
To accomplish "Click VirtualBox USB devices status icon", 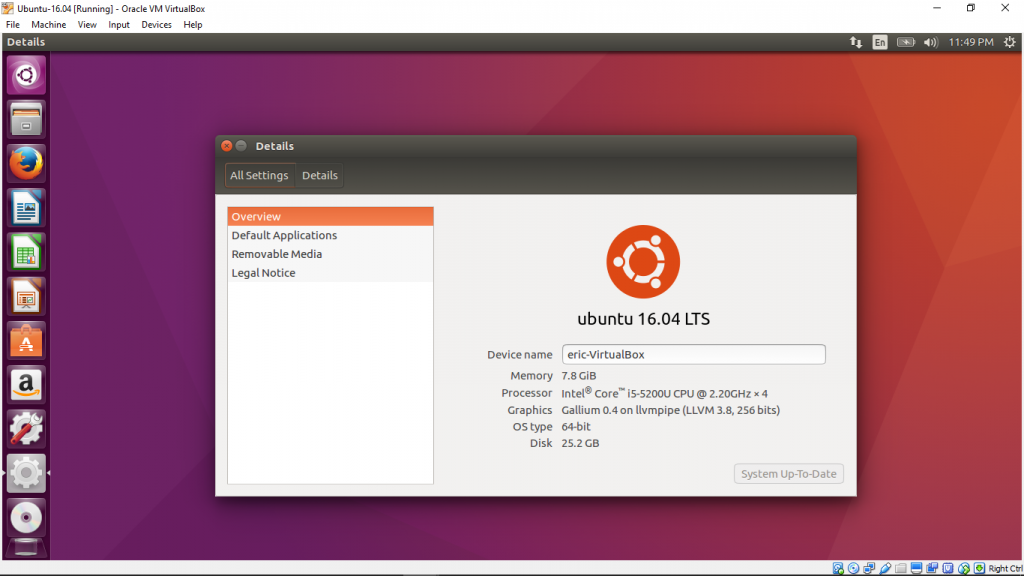I will click(x=885, y=568).
